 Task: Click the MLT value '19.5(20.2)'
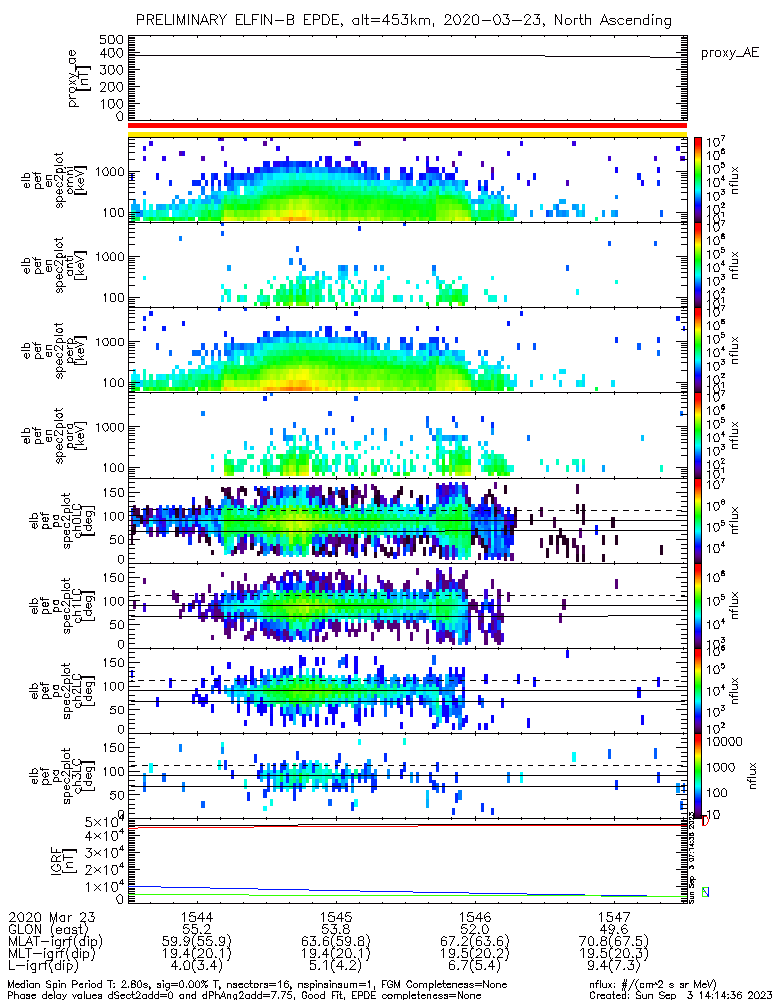(475, 953)
